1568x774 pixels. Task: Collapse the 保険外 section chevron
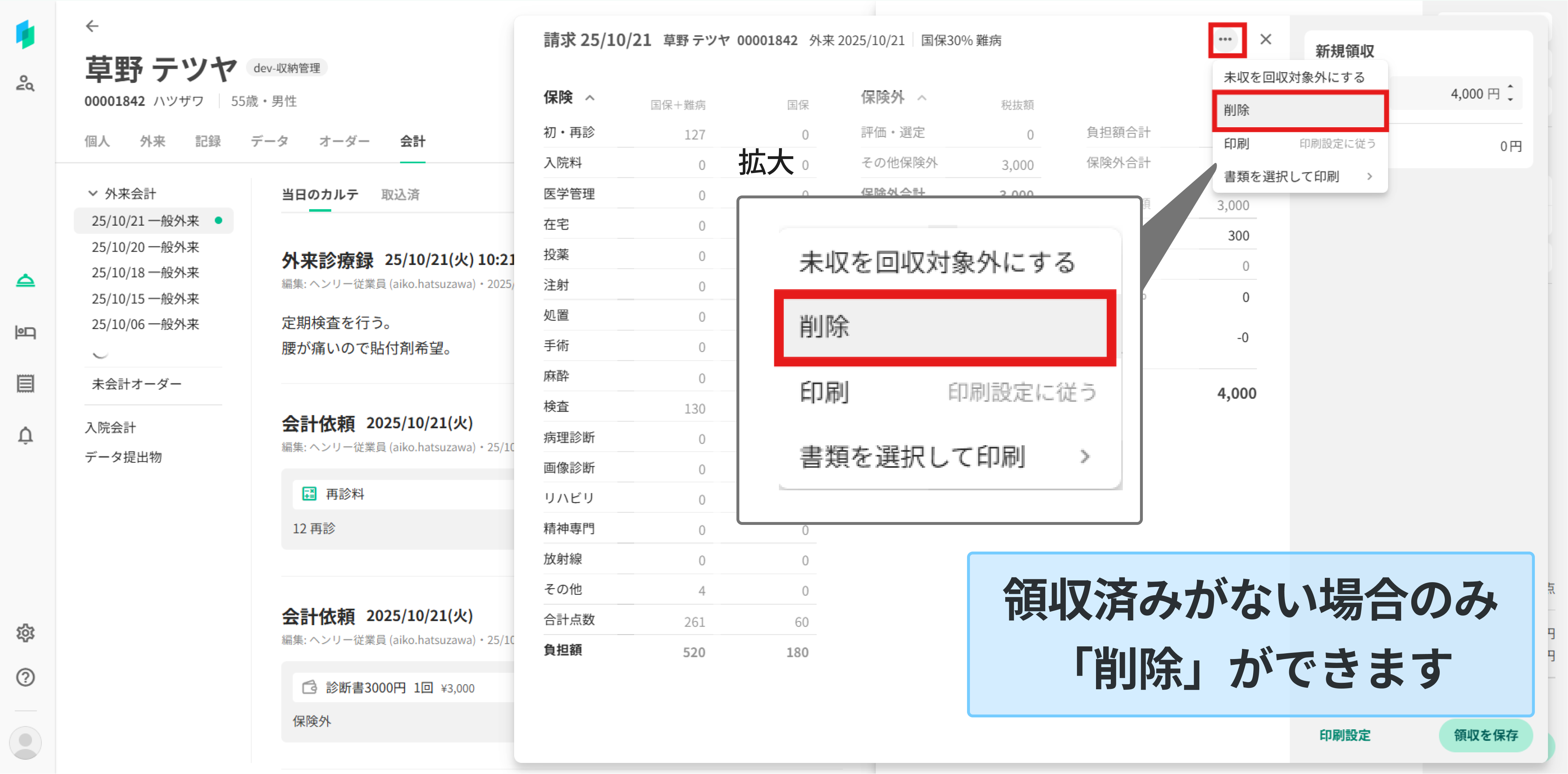point(922,97)
